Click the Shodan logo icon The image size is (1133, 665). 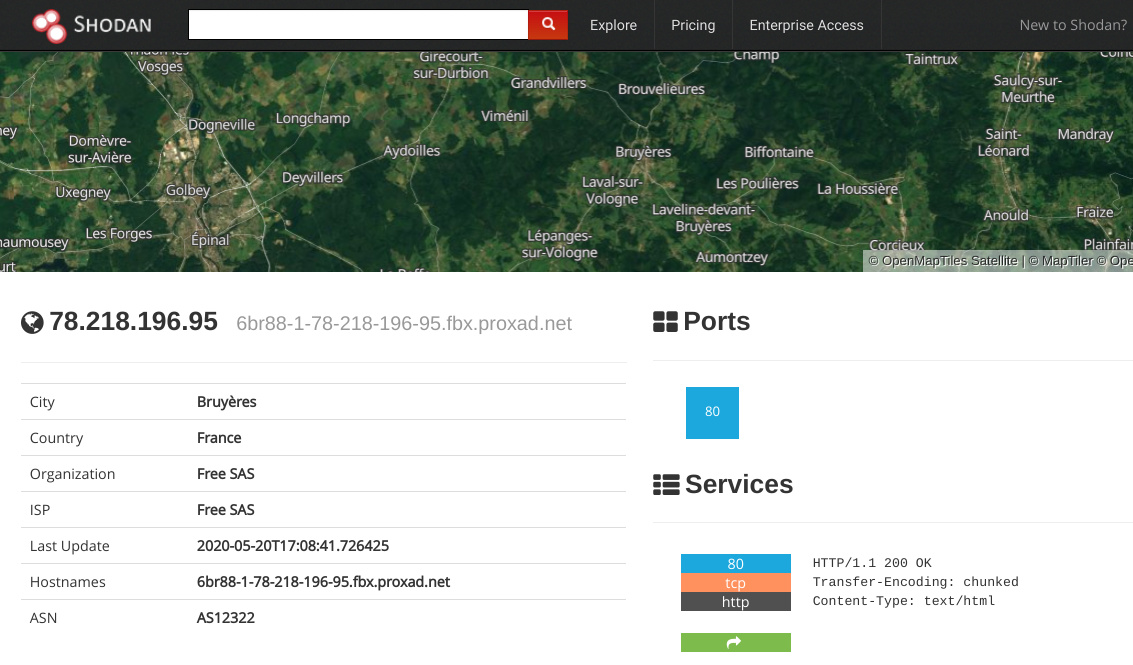tap(49, 25)
